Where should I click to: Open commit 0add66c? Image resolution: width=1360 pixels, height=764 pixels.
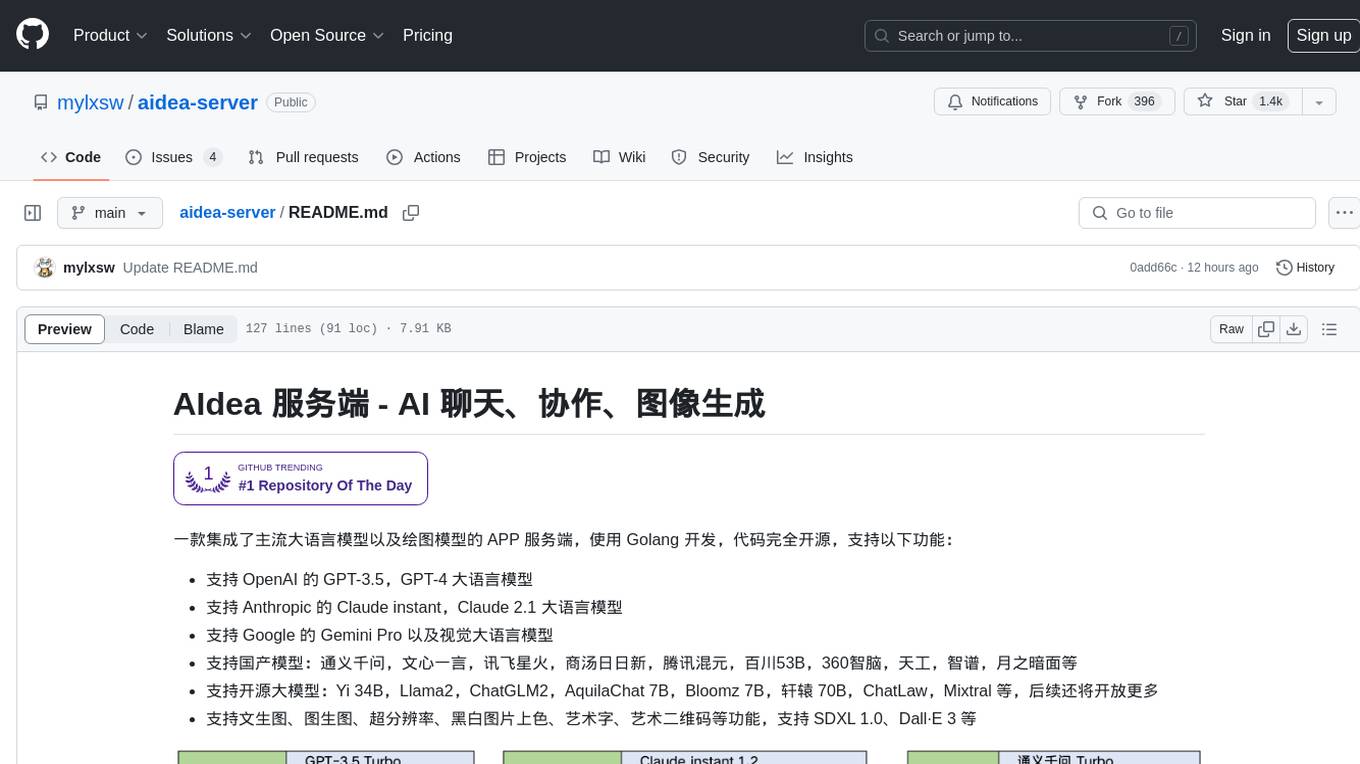coord(1153,267)
